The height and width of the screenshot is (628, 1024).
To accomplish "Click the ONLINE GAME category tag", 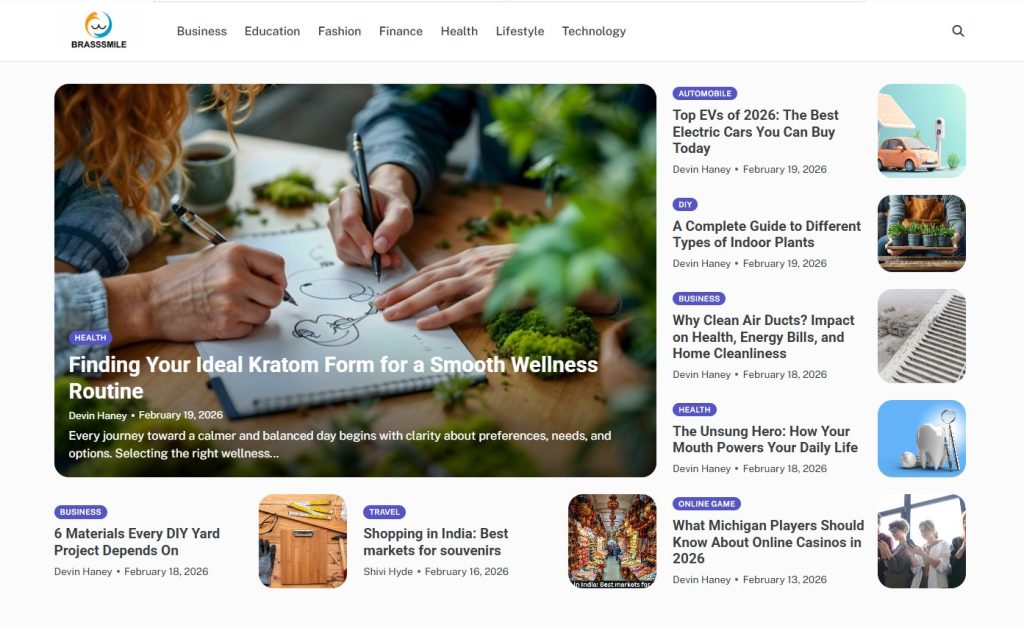I will 707,503.
